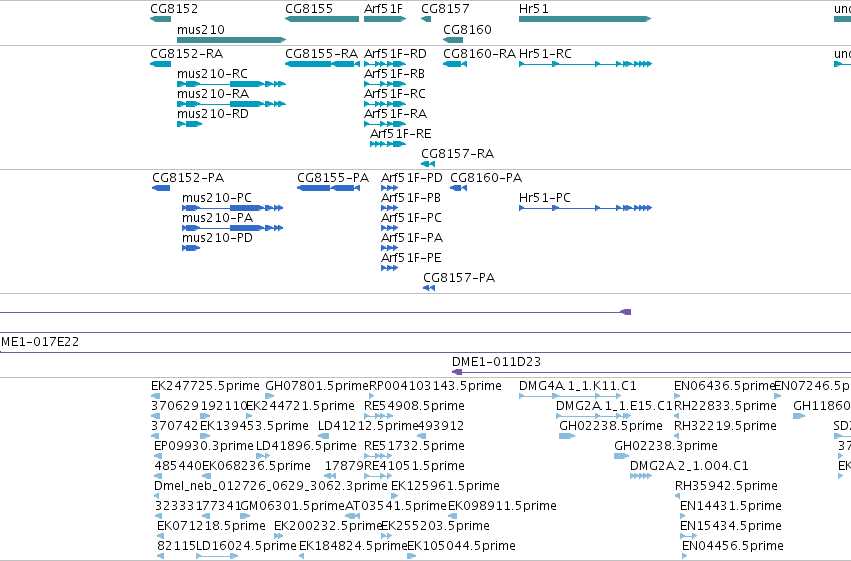
Task: Open the CG8152-RA transcript
Action: tap(161, 64)
